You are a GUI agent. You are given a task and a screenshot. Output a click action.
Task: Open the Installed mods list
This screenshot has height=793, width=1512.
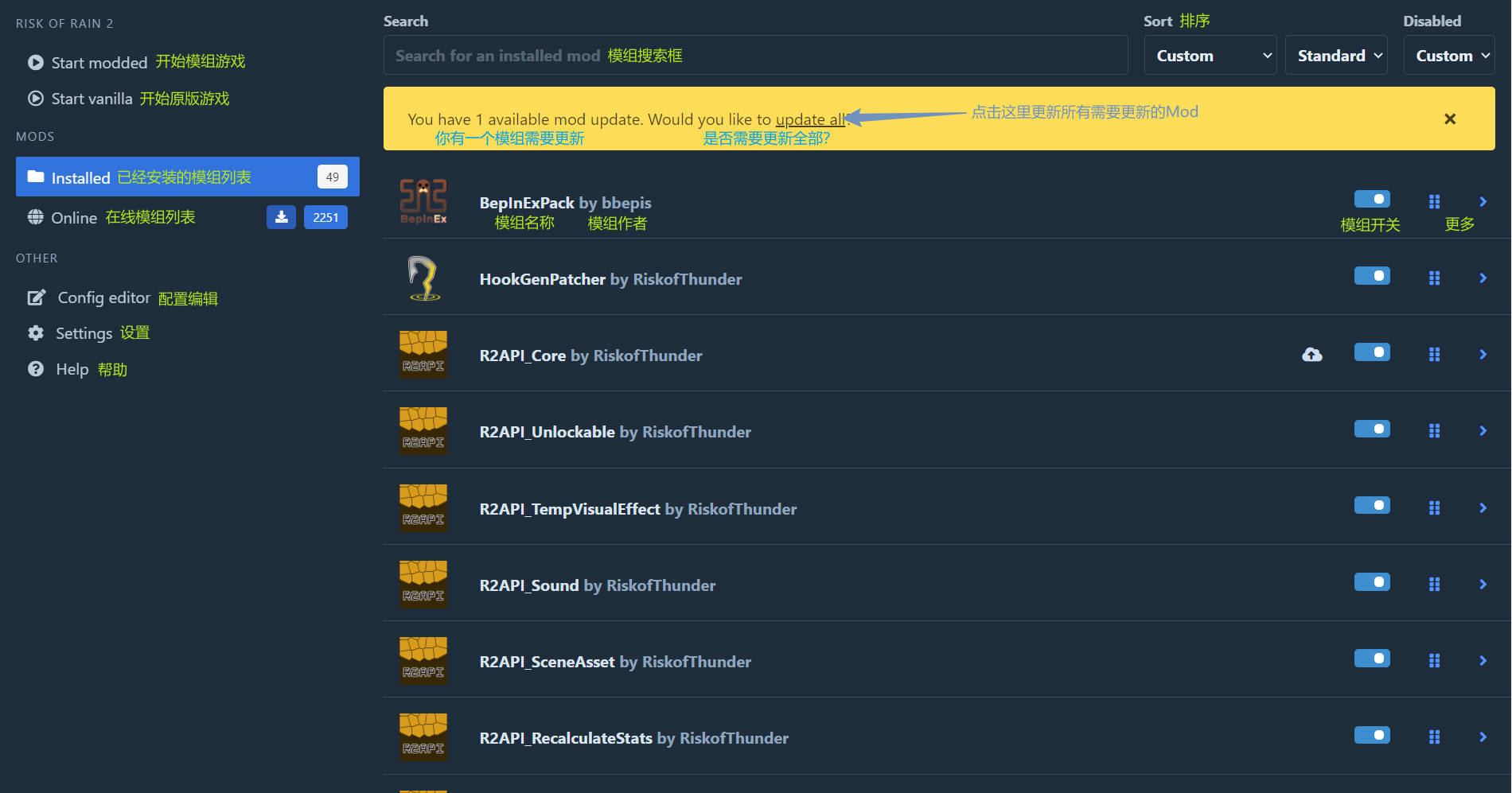[x=188, y=177]
